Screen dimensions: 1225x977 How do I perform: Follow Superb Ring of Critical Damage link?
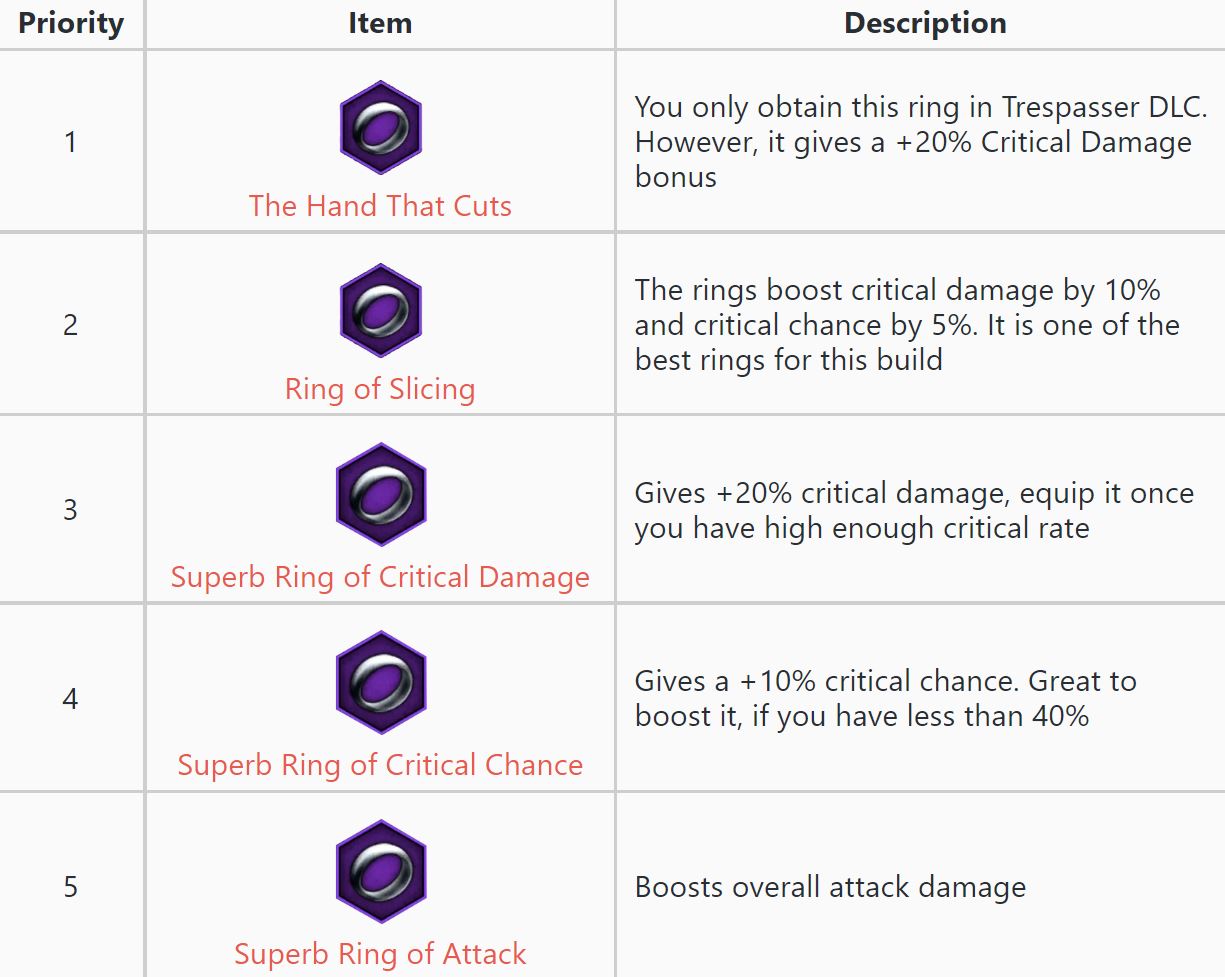(x=380, y=577)
